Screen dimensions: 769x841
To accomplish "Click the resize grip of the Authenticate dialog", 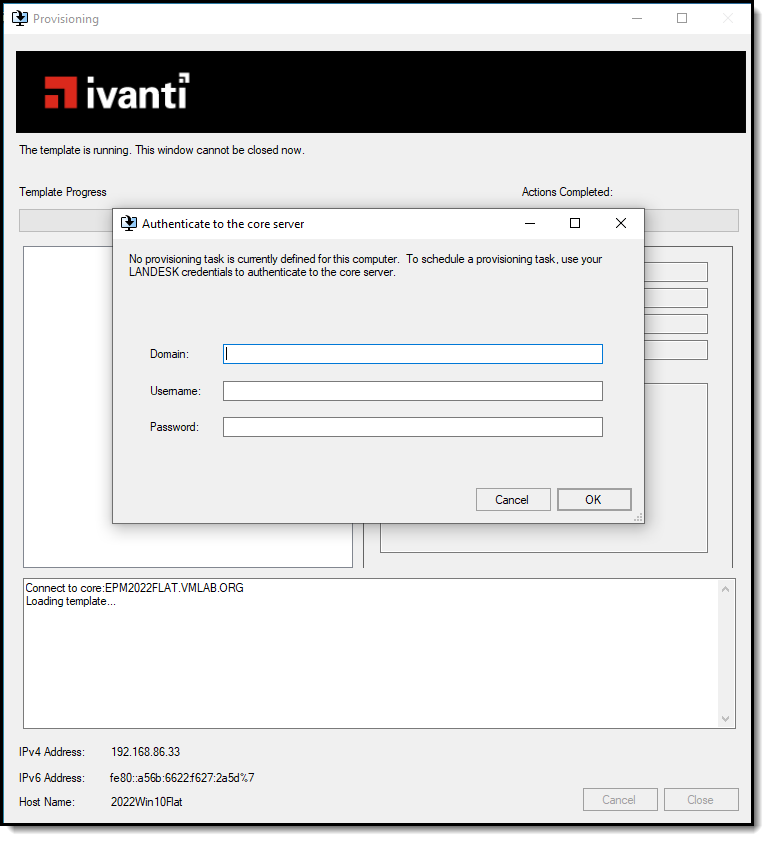I will coord(638,517).
